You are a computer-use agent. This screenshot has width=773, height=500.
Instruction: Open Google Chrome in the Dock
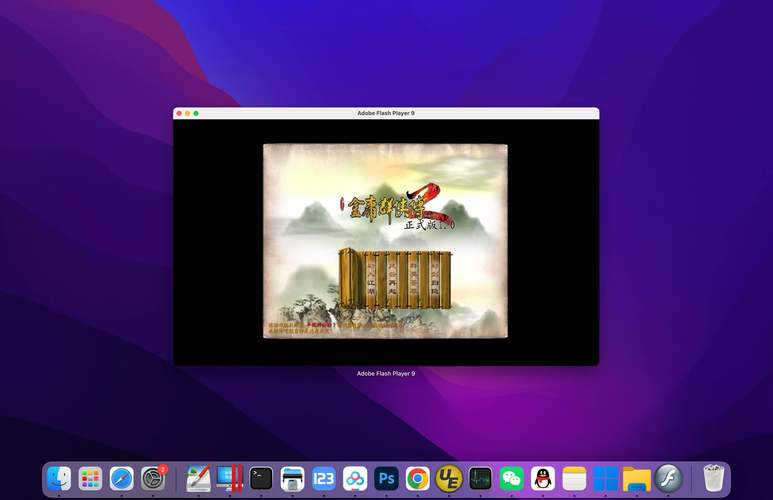click(x=418, y=478)
